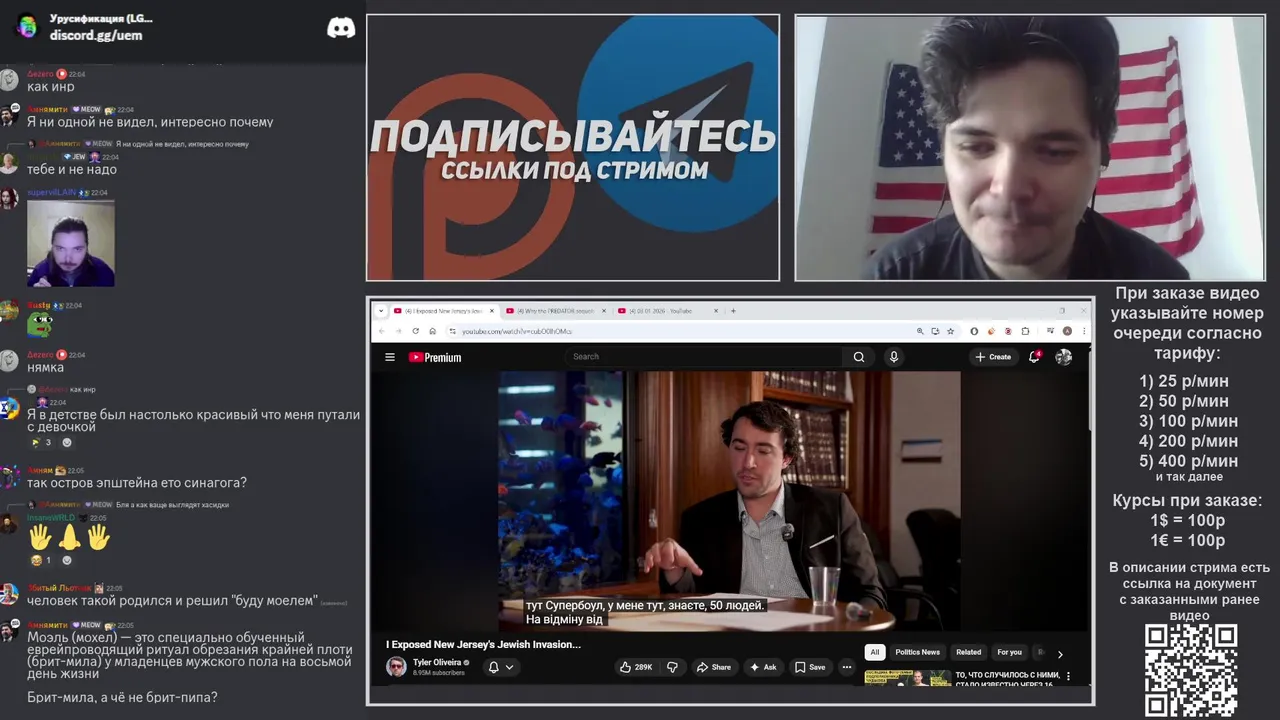Click the discord.gg/uem invite text

(x=96, y=35)
